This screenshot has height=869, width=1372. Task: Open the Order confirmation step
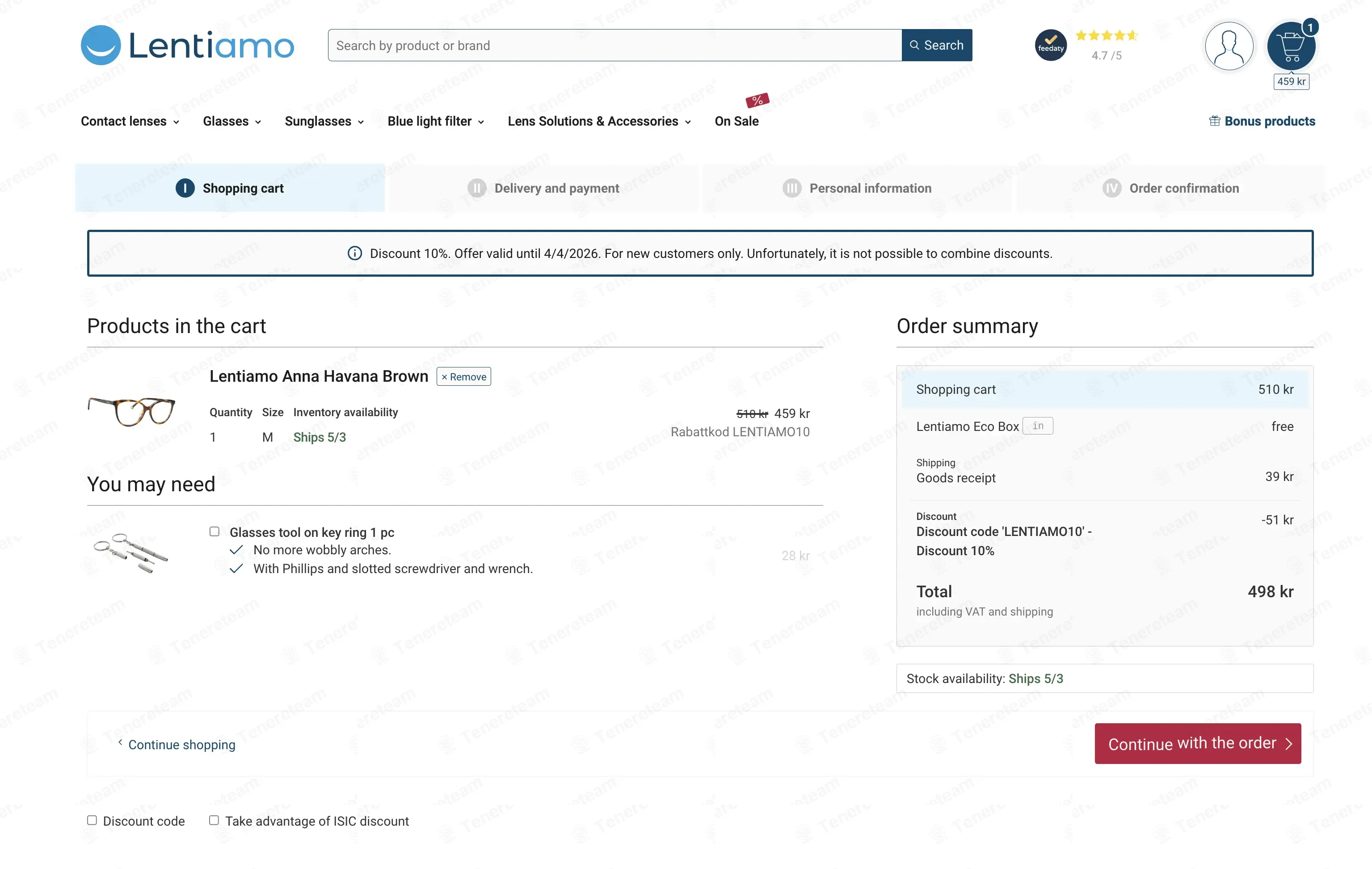point(1171,188)
